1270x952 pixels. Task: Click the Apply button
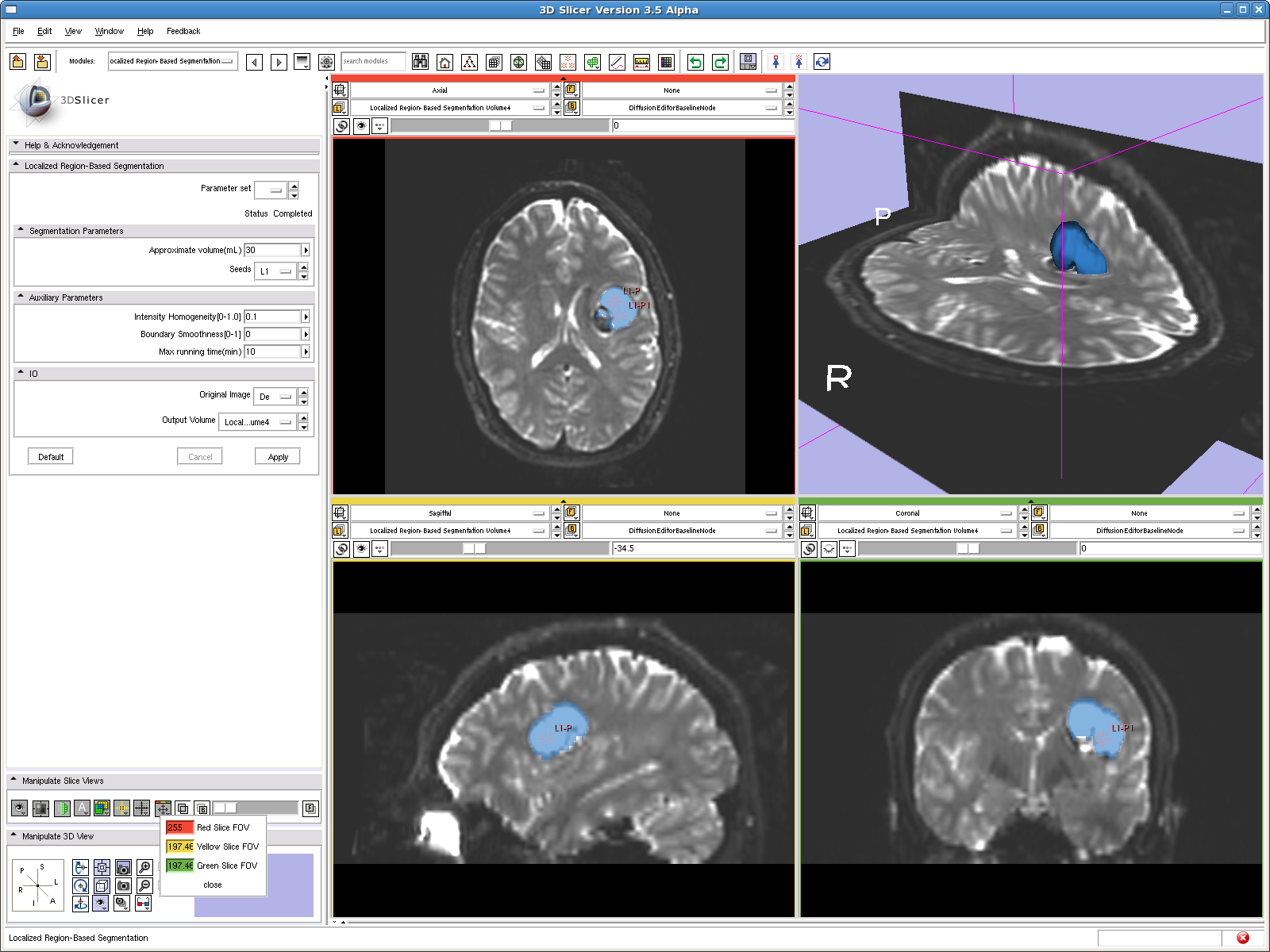tap(278, 457)
